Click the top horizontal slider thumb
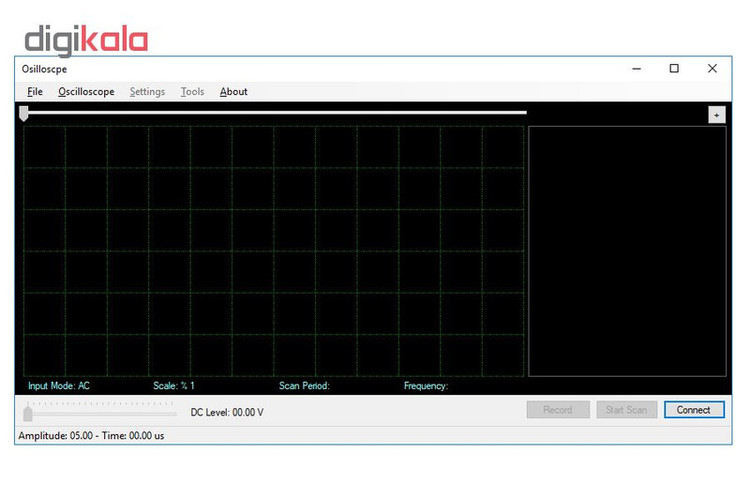Screen dimensions: 750x500 (x=24, y=113)
